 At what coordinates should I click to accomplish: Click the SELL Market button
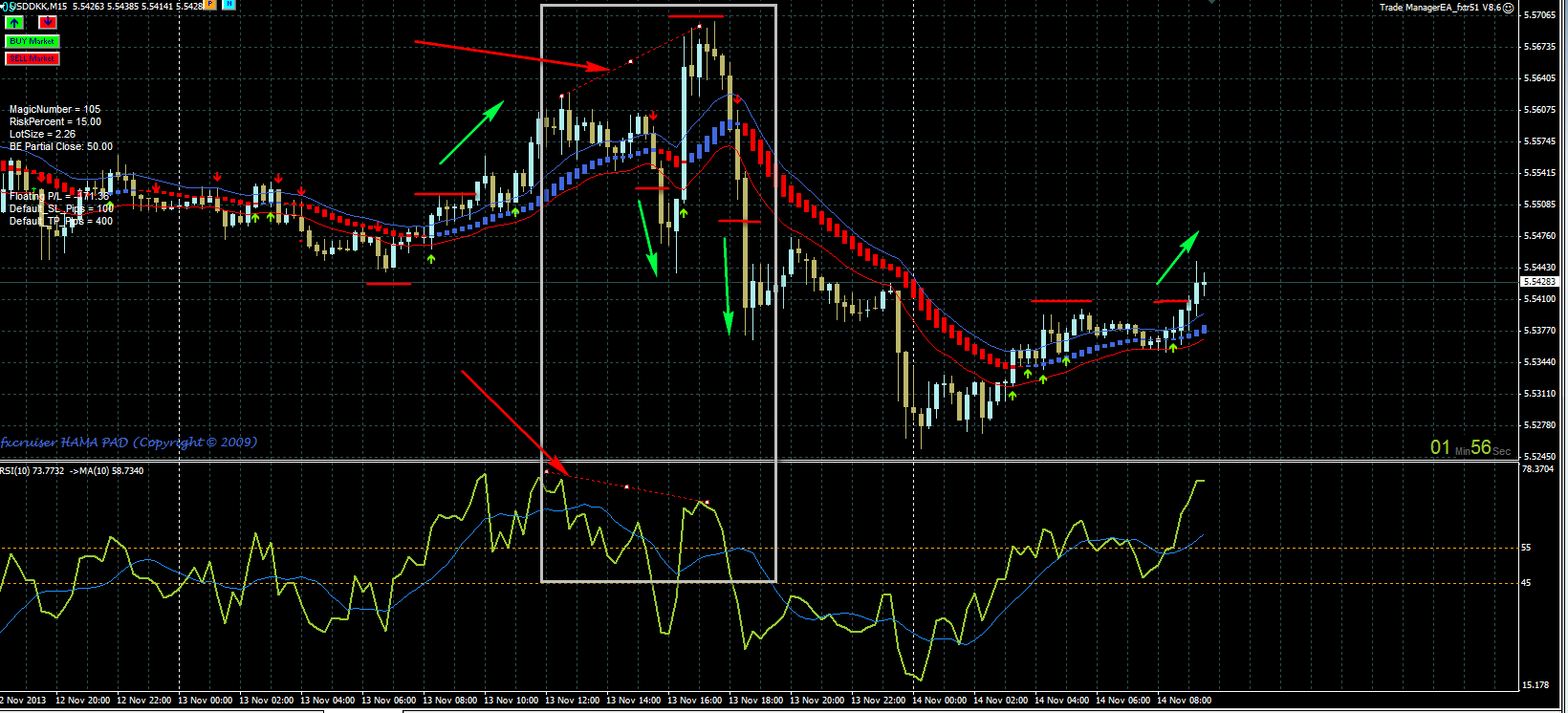(33, 58)
